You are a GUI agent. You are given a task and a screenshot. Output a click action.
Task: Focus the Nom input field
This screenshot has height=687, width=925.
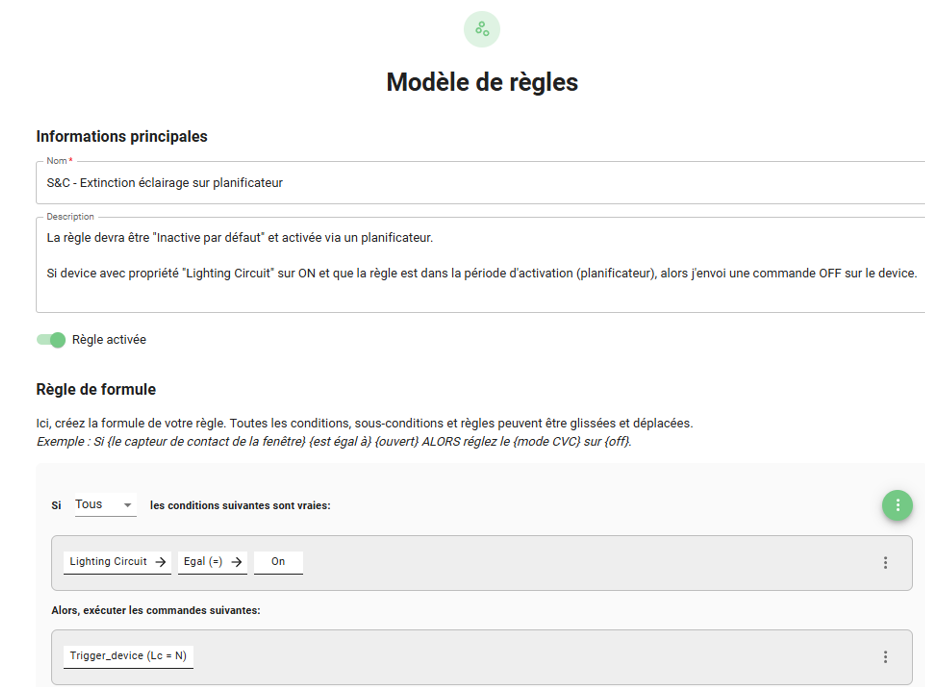[480, 183]
